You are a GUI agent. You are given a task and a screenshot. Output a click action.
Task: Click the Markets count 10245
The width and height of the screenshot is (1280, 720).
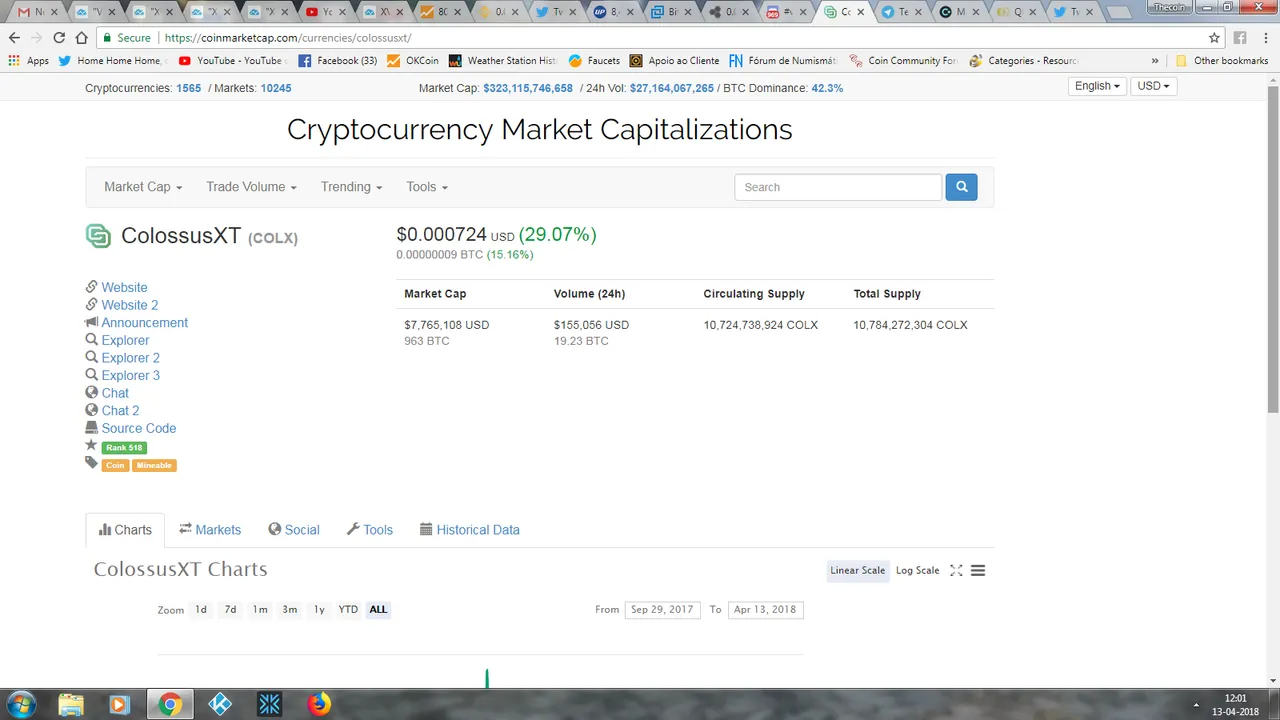276,88
